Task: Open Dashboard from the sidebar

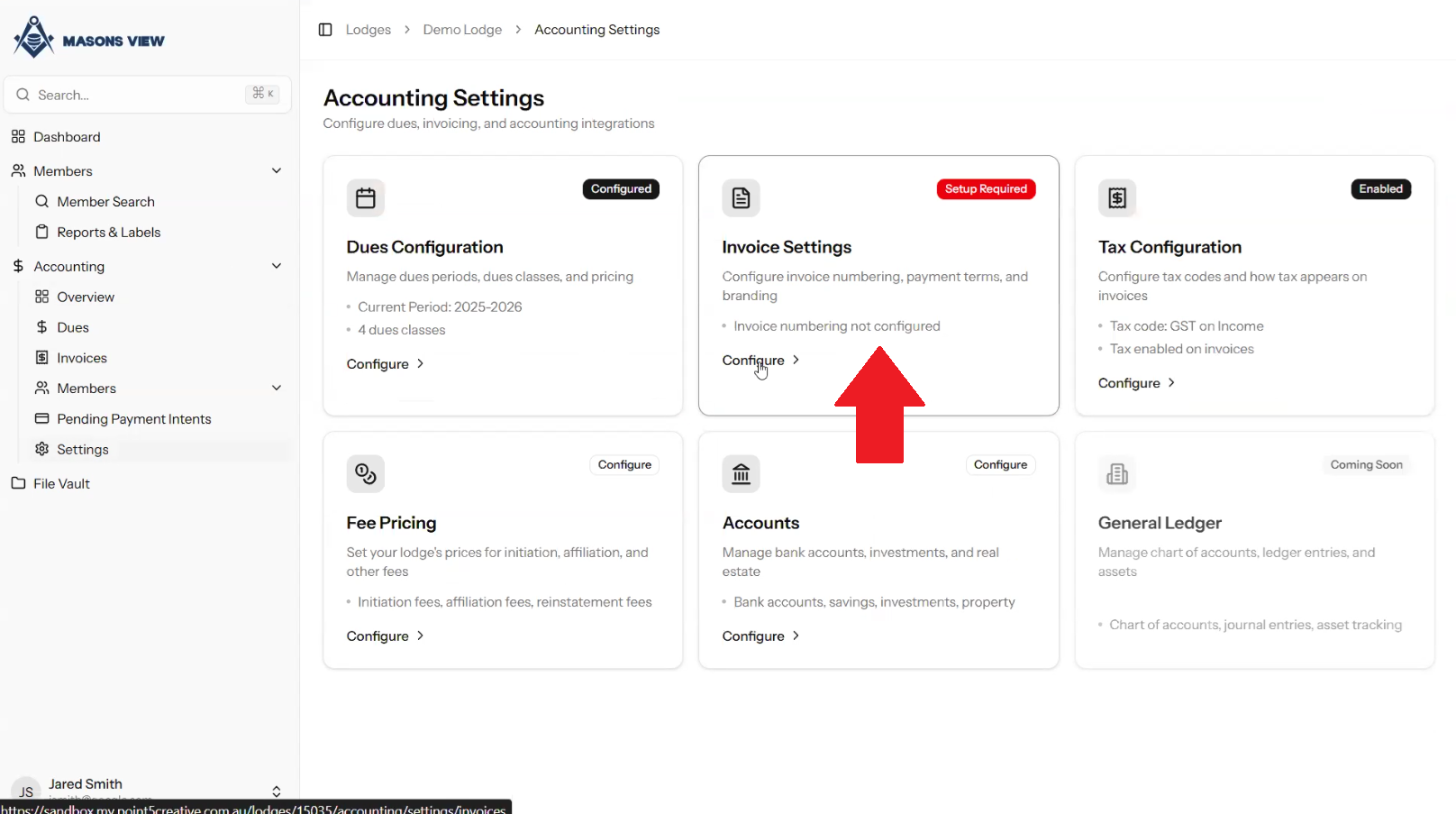Action: (67, 137)
